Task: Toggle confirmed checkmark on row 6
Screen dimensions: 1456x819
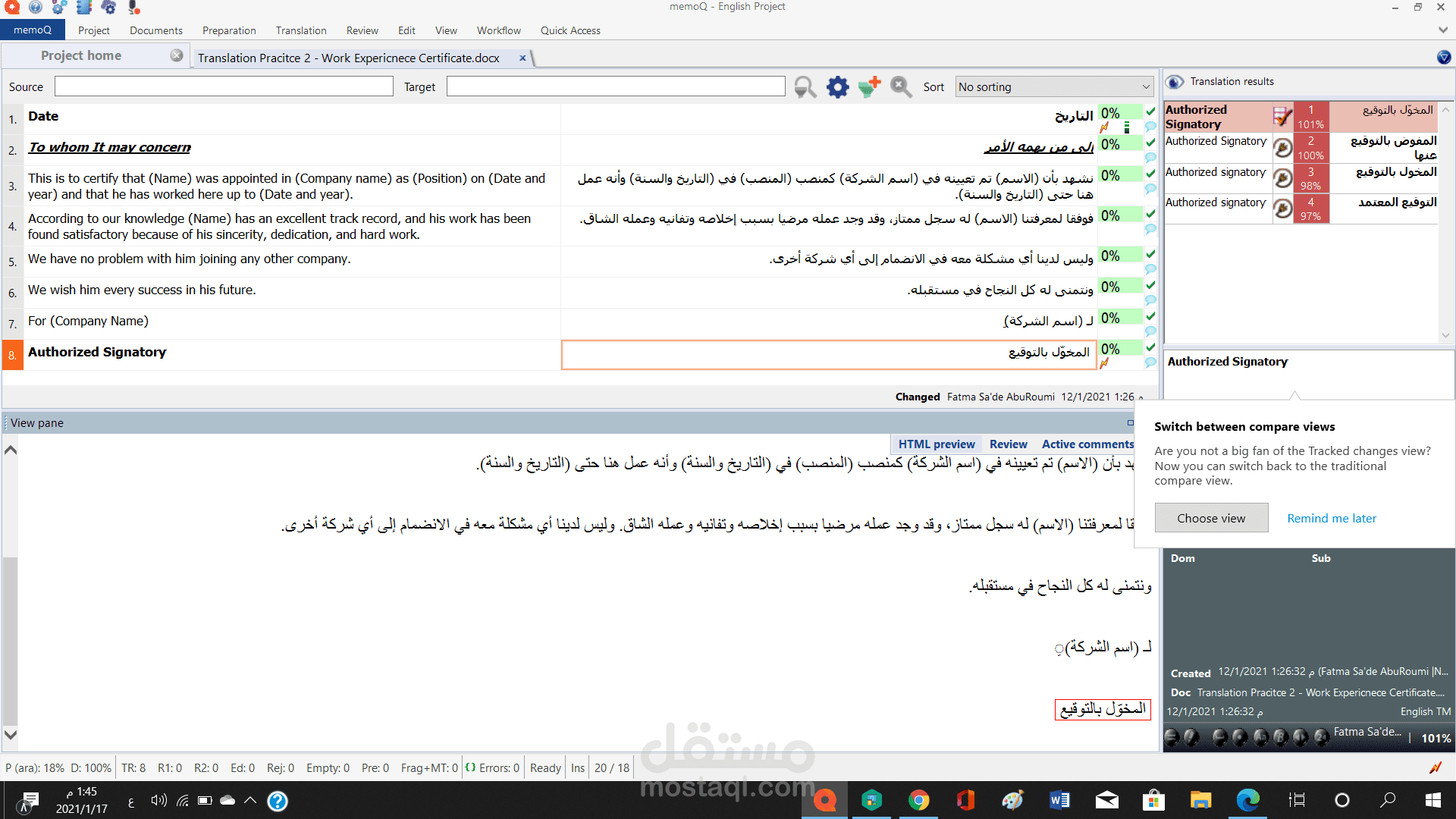Action: (1150, 286)
